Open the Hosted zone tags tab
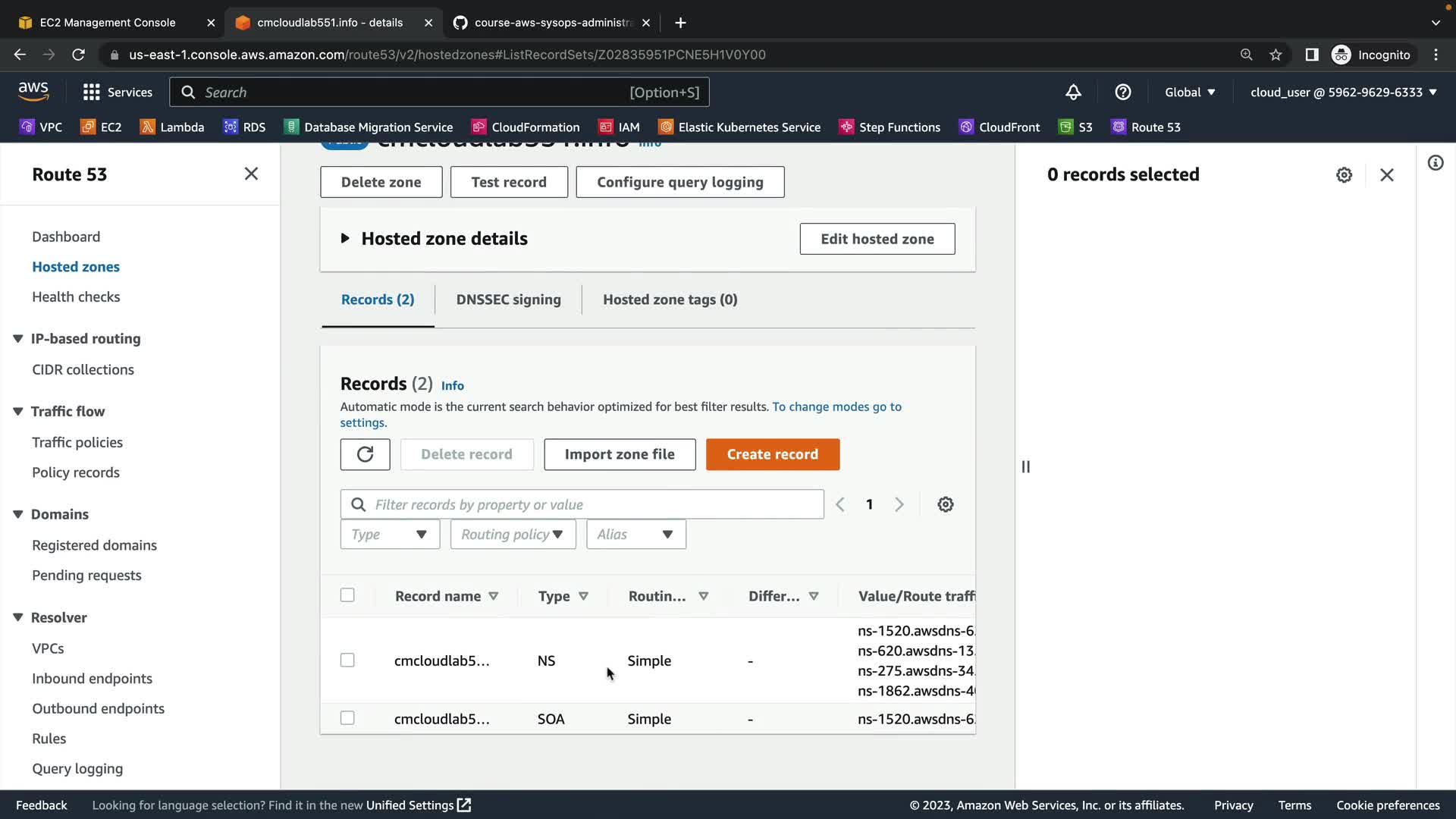The height and width of the screenshot is (819, 1456). click(670, 300)
